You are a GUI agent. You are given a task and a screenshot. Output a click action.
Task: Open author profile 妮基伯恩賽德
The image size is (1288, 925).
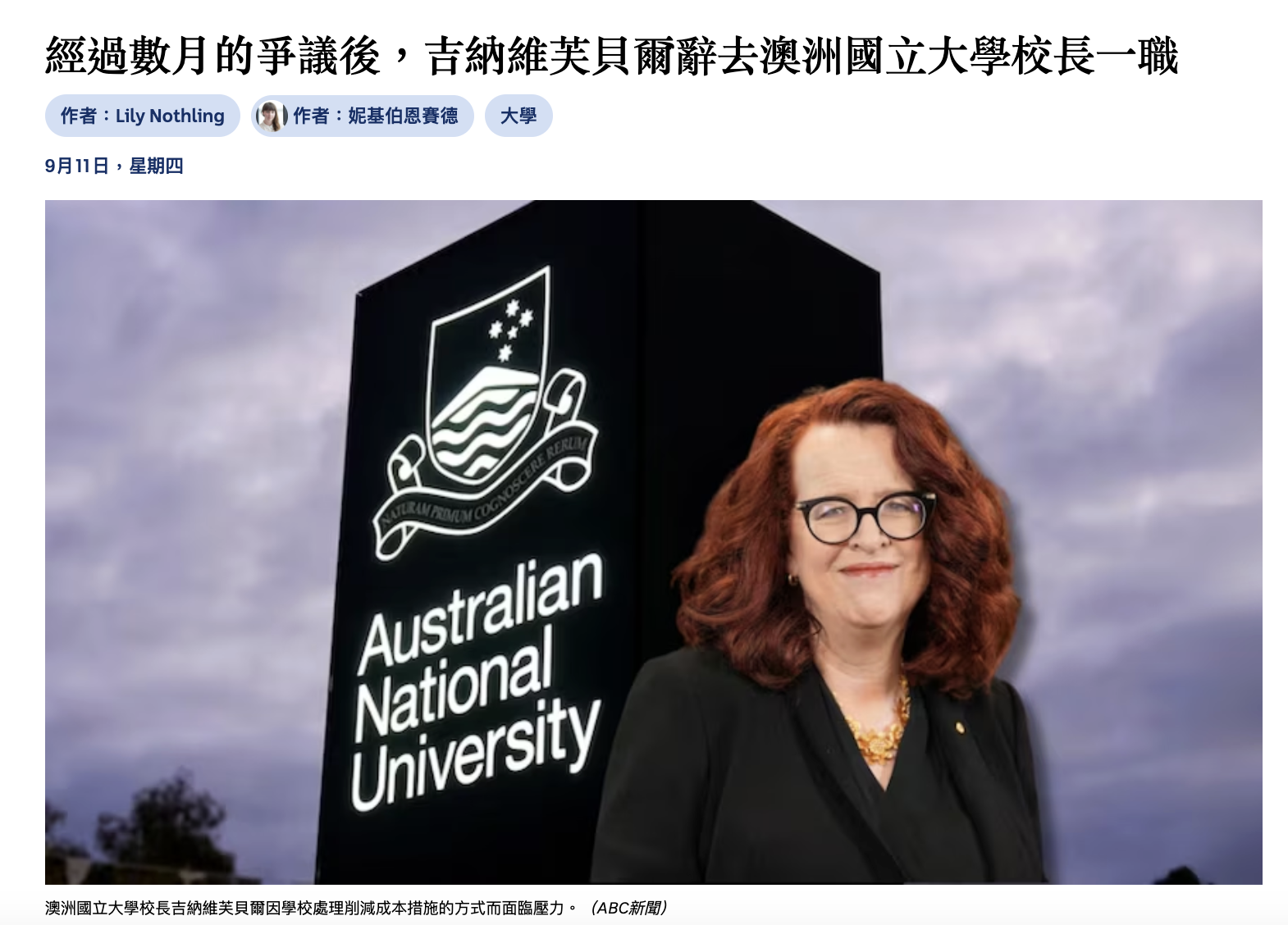(x=363, y=116)
